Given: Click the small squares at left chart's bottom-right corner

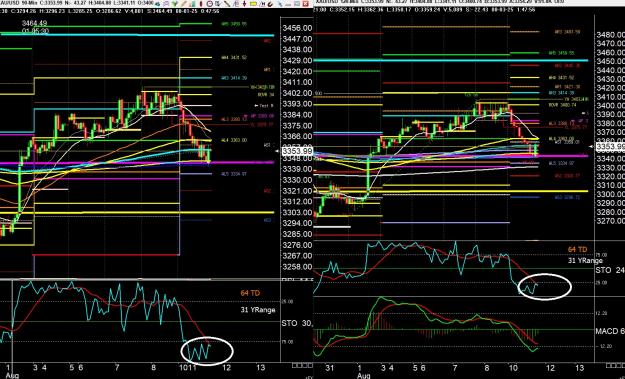Looking at the screenshot, I should pyautogui.click(x=302, y=365).
